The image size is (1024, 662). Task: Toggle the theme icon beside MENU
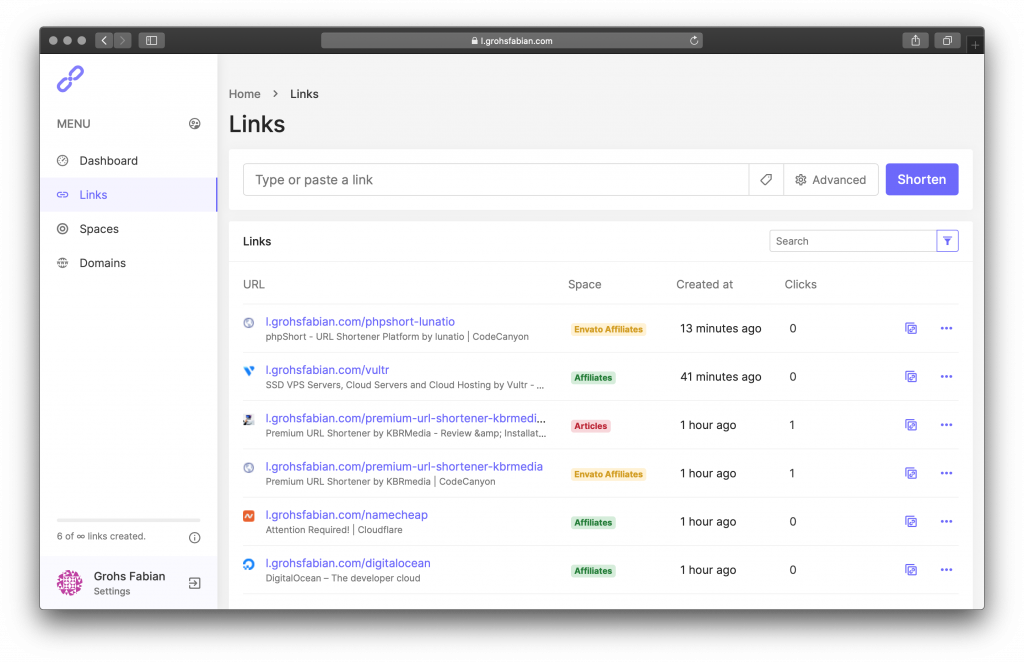pos(195,123)
